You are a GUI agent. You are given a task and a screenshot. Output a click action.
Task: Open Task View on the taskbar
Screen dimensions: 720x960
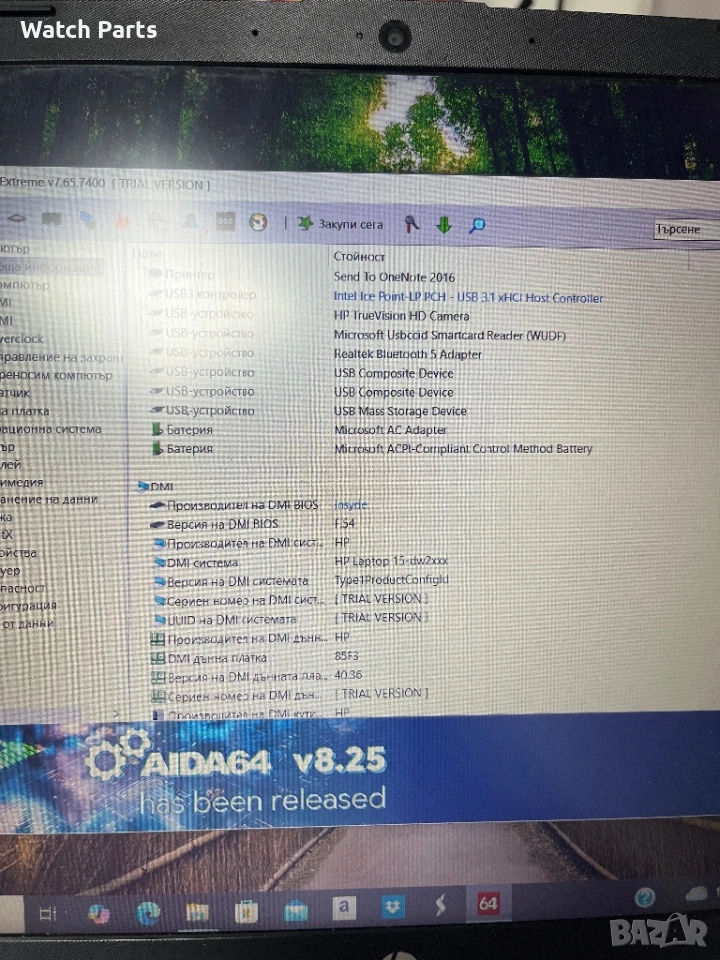tap(48, 914)
